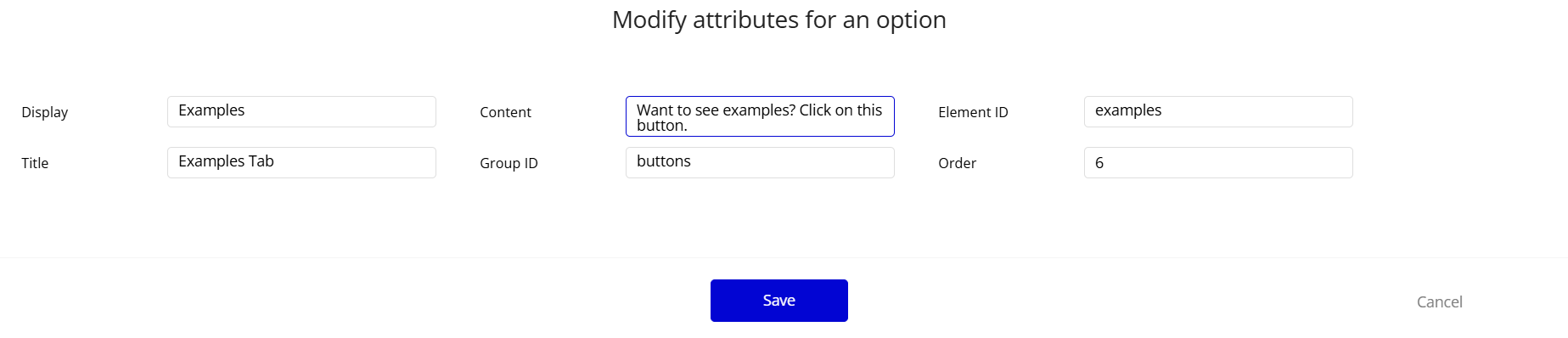Click the Modify attributes for an option heading
The image size is (1568, 338).
(779, 20)
